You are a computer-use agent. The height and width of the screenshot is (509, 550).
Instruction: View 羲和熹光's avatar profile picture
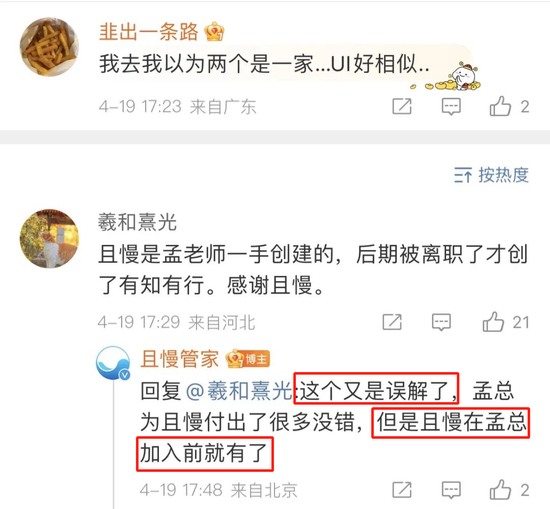click(49, 239)
